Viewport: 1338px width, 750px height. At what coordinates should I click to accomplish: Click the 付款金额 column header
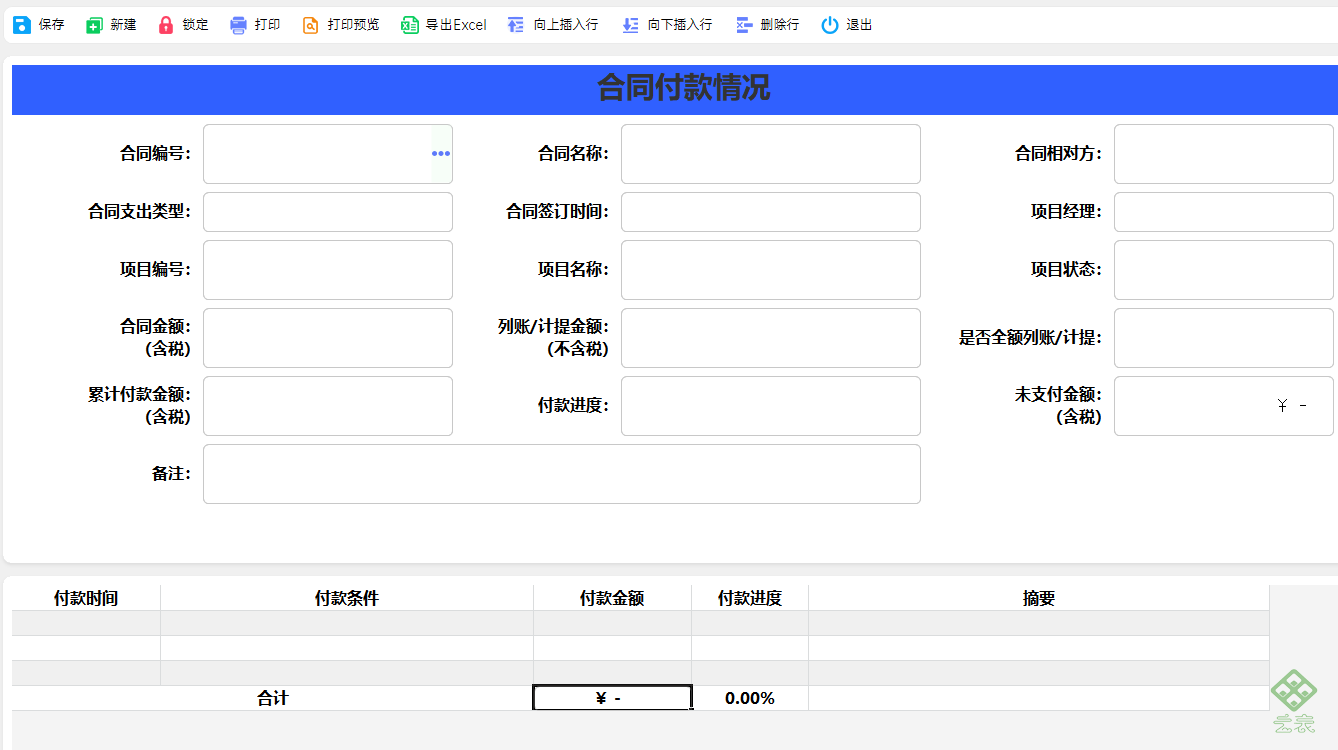(612, 598)
